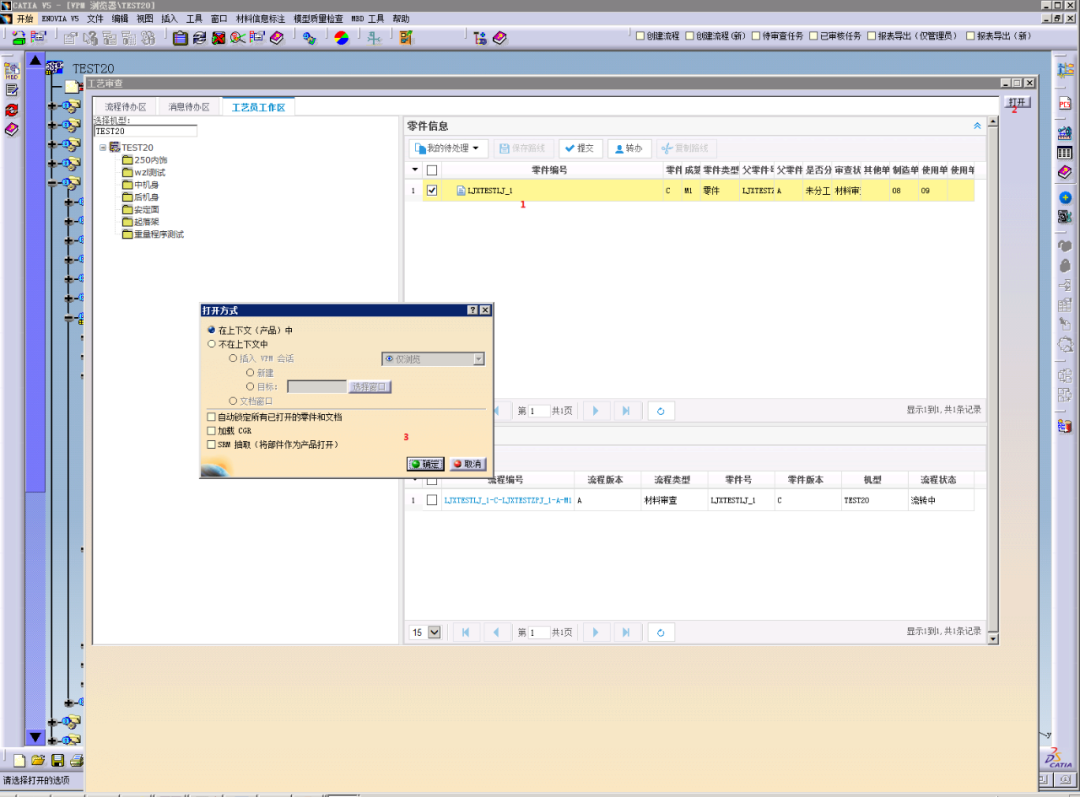Click the magnifier search toolbar icon
The height and width of the screenshot is (797, 1080).
238,38
